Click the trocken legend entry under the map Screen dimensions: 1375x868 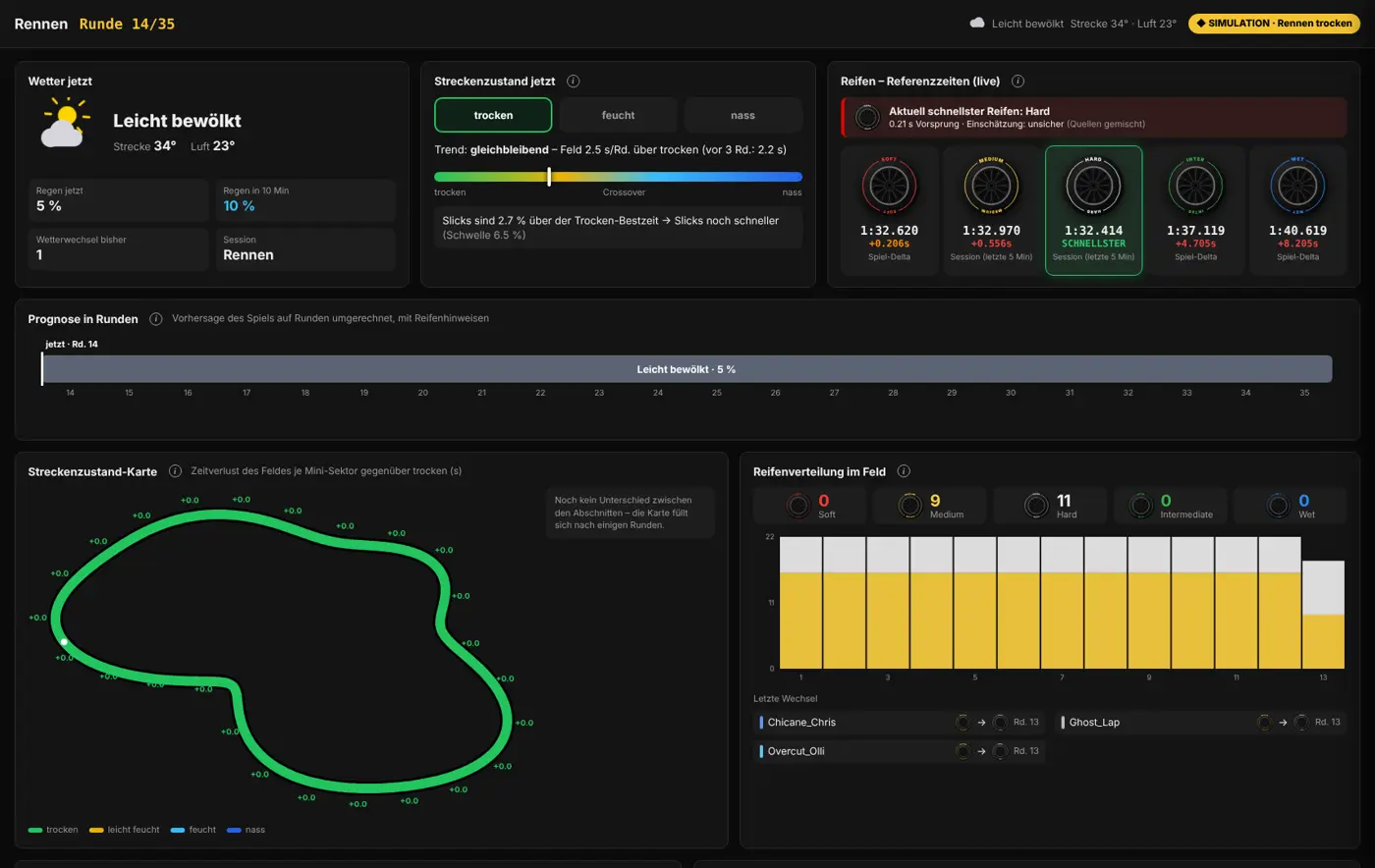pos(53,830)
